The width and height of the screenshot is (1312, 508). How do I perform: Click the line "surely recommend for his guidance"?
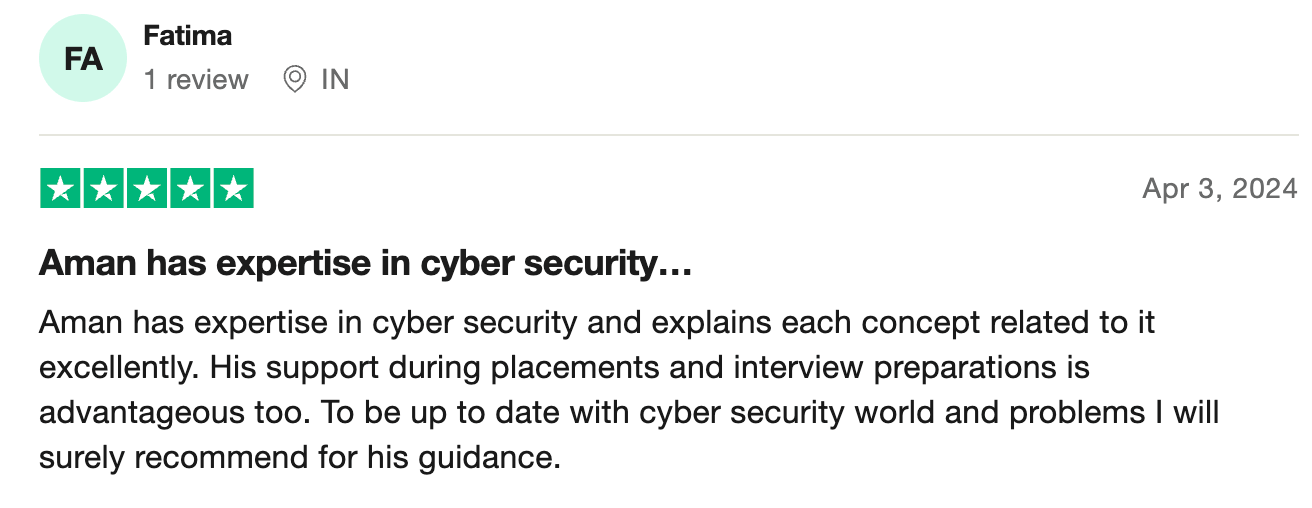coord(296,458)
